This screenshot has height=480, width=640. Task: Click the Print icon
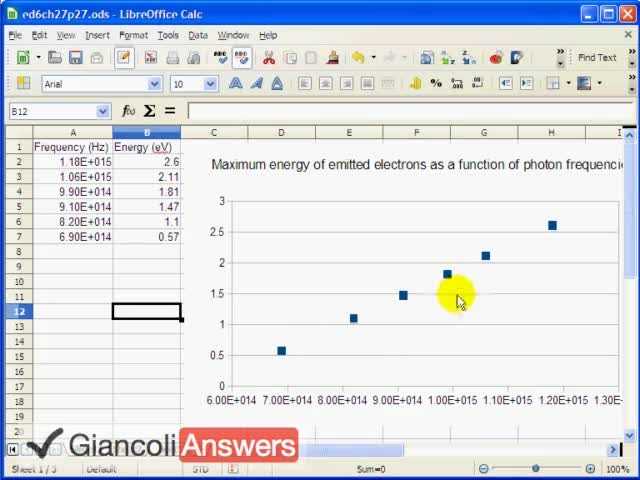(172, 58)
